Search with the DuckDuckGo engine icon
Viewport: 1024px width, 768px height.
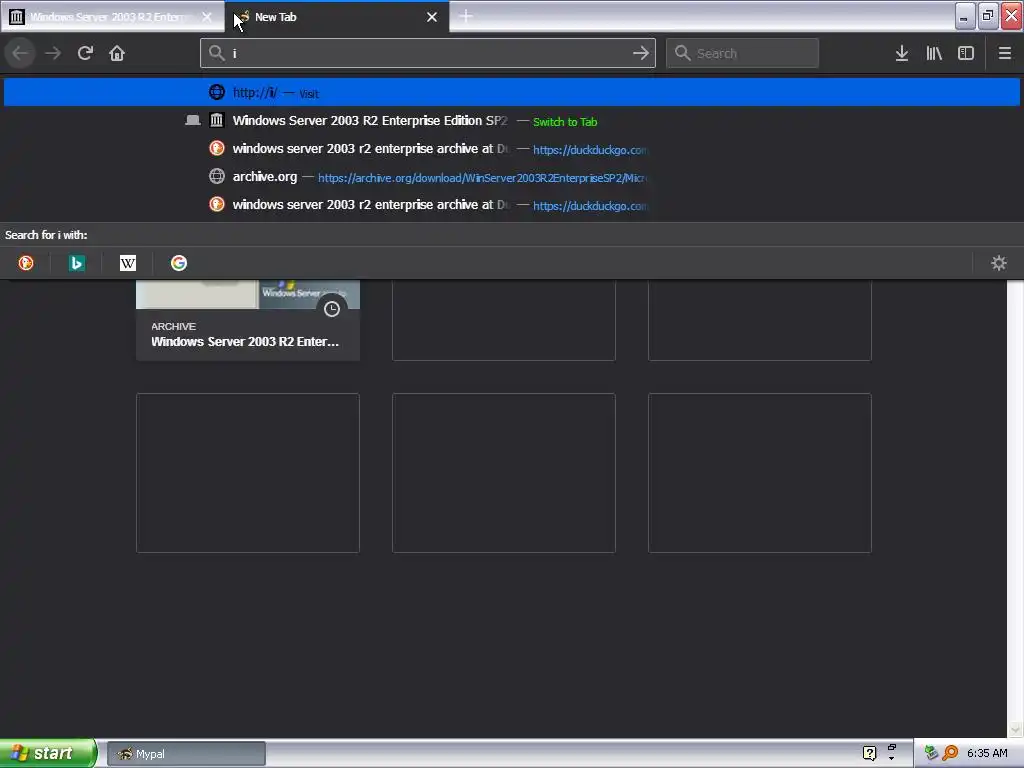point(25,263)
